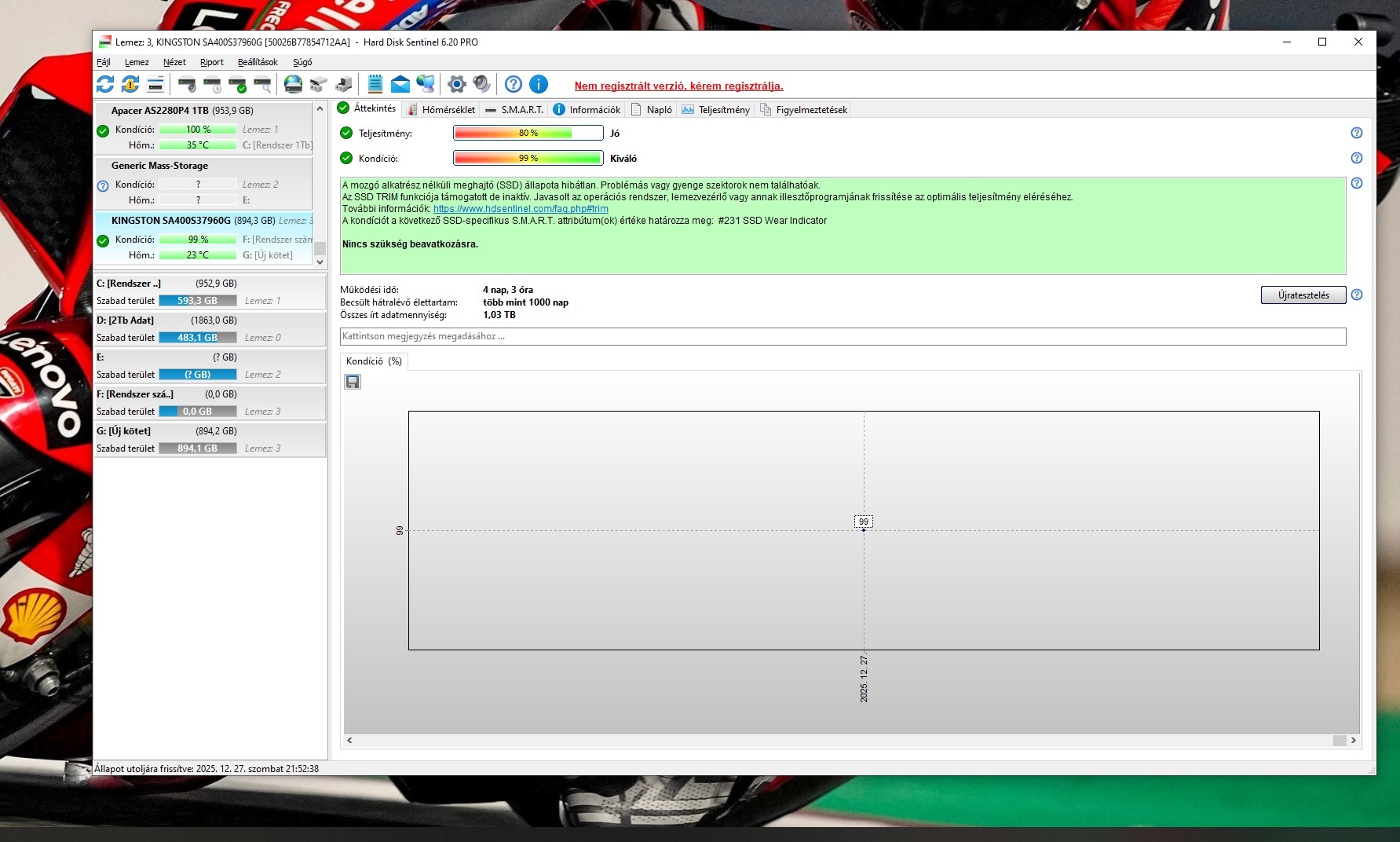This screenshot has width=1400, height=842.
Task: Click the refresh disk status icon
Action: (x=105, y=84)
